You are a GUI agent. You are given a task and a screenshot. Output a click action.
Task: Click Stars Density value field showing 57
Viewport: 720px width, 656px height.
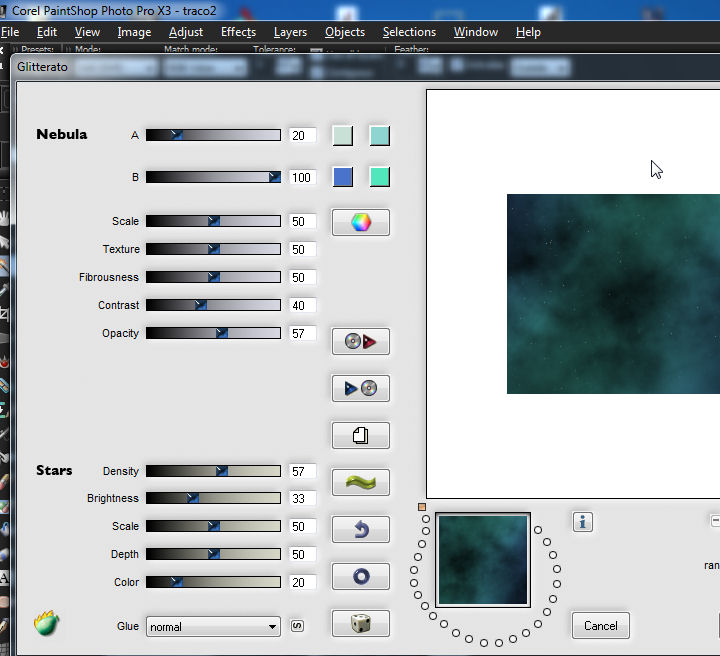click(303, 471)
